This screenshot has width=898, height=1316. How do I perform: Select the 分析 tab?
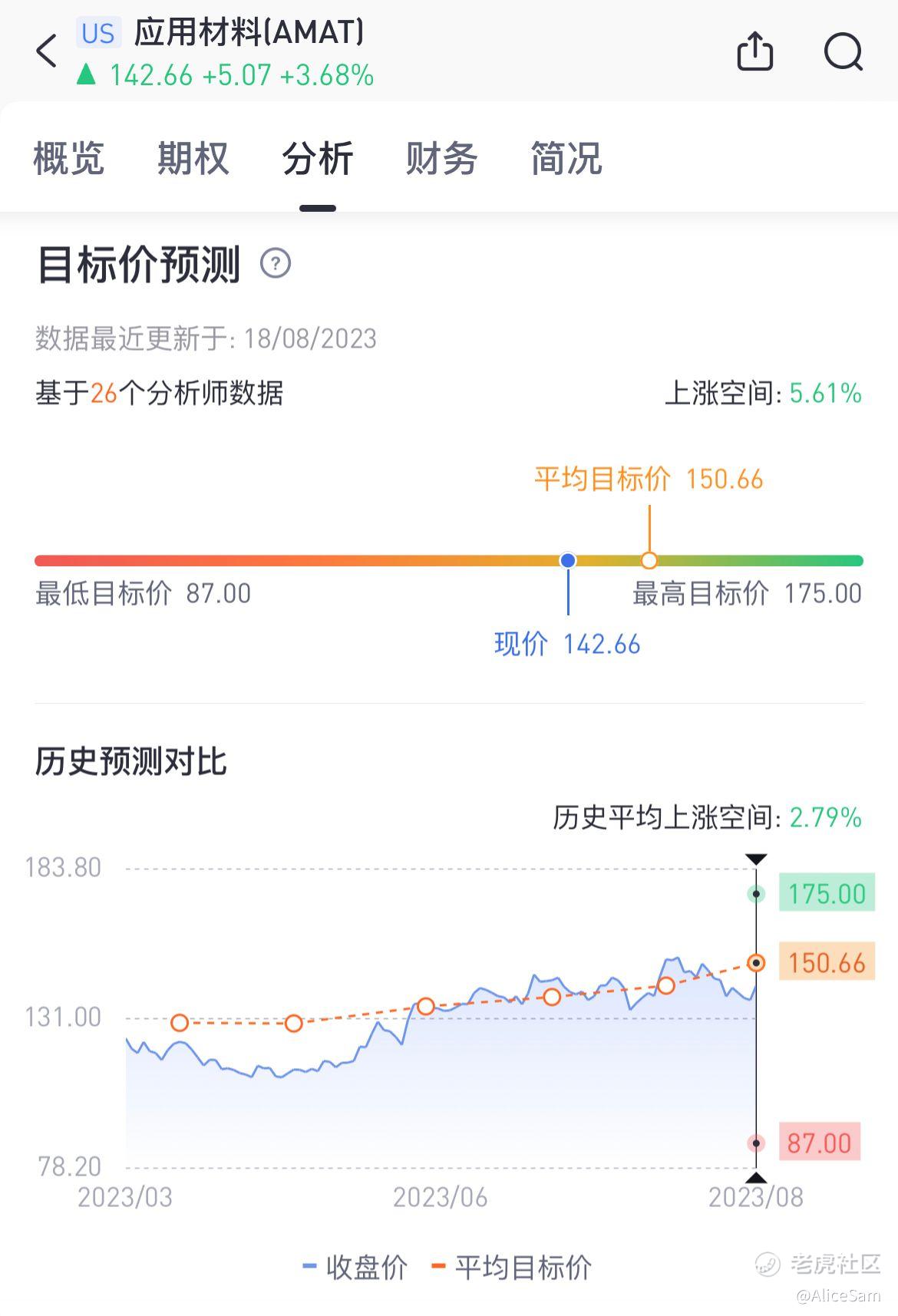318,159
